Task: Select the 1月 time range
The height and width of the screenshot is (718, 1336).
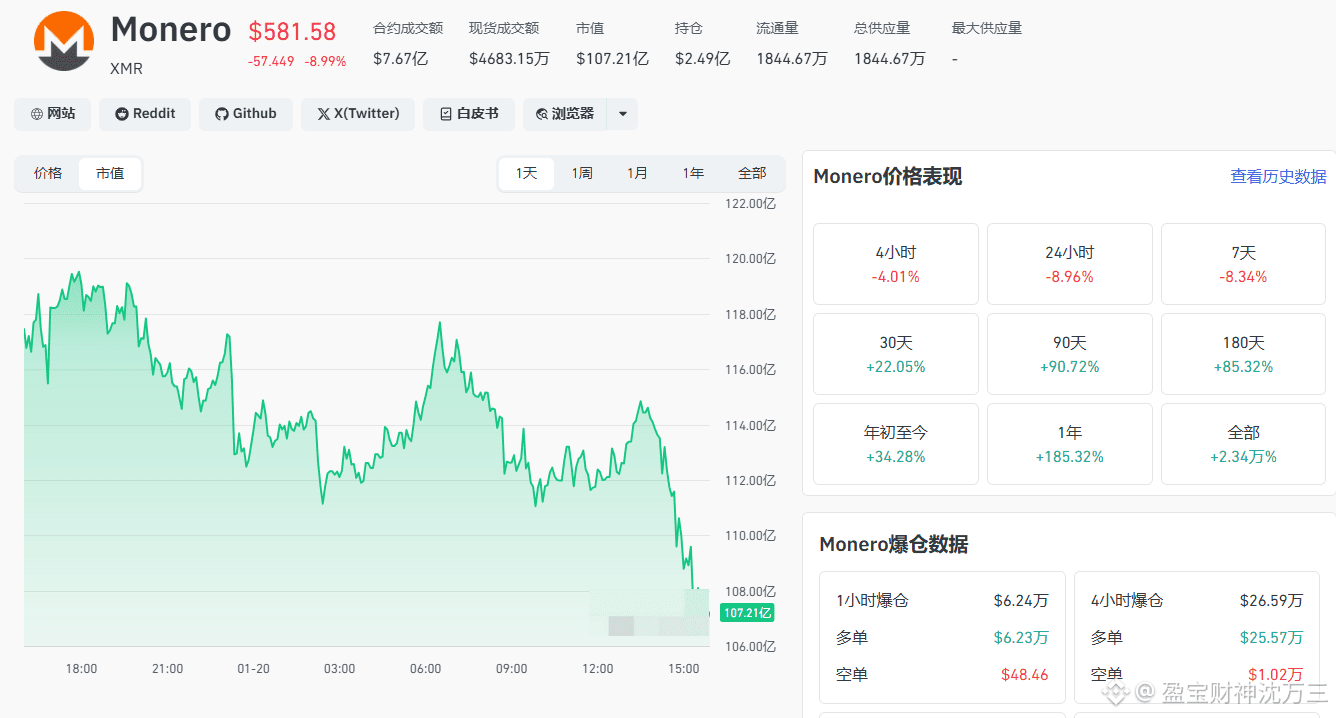Action: 637,173
